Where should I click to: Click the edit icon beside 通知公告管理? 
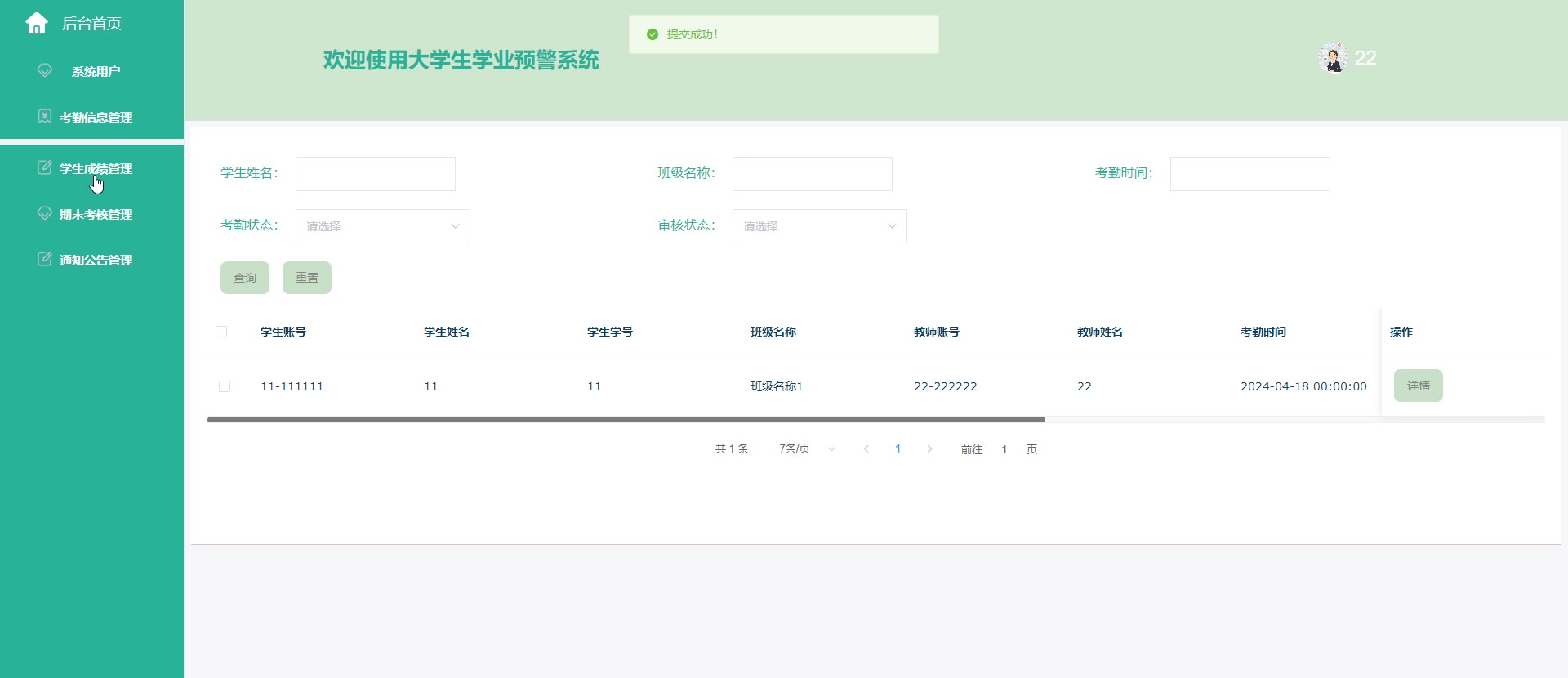point(45,260)
